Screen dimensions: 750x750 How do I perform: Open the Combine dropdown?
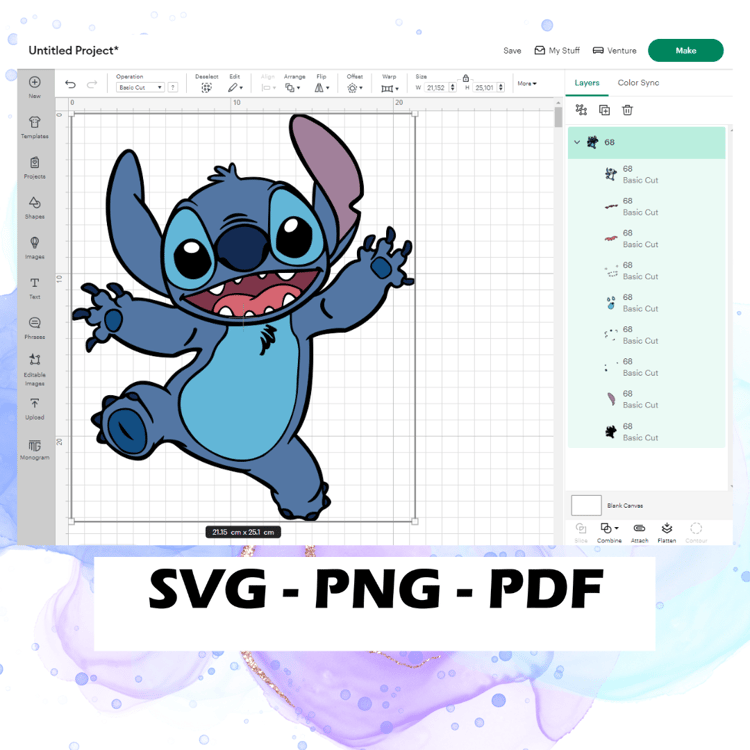point(609,532)
